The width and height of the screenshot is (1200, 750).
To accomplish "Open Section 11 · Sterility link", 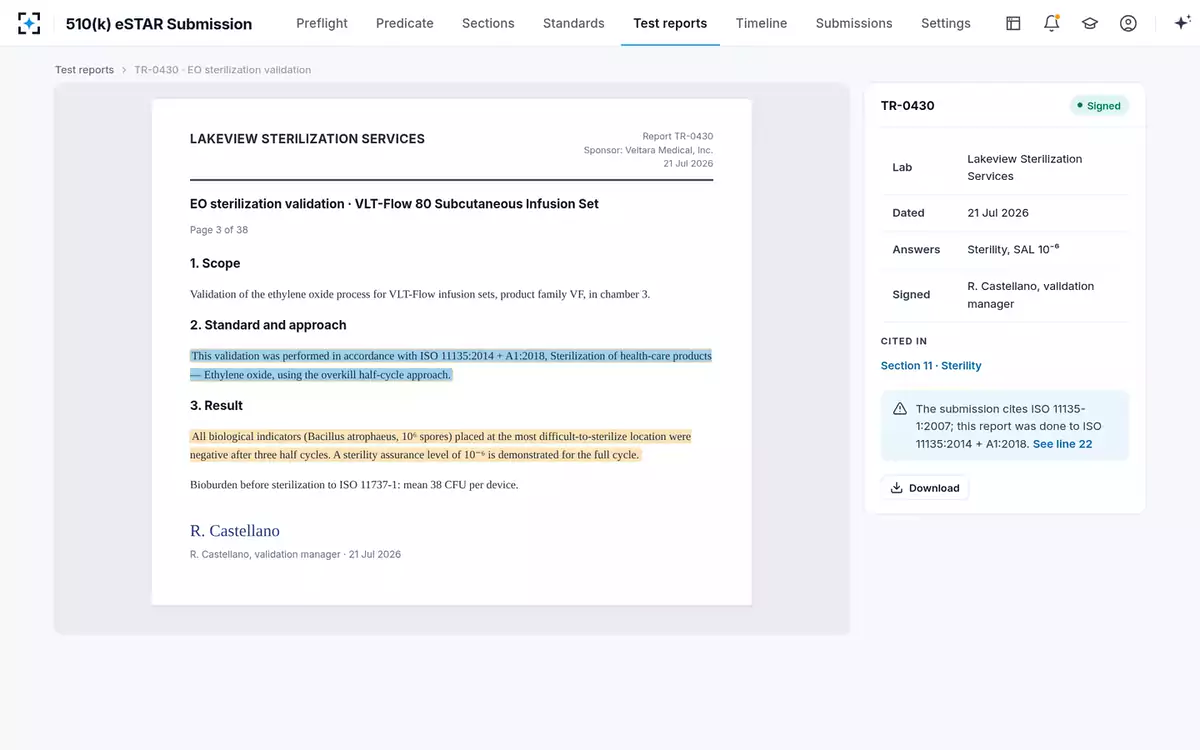I will 931,366.
